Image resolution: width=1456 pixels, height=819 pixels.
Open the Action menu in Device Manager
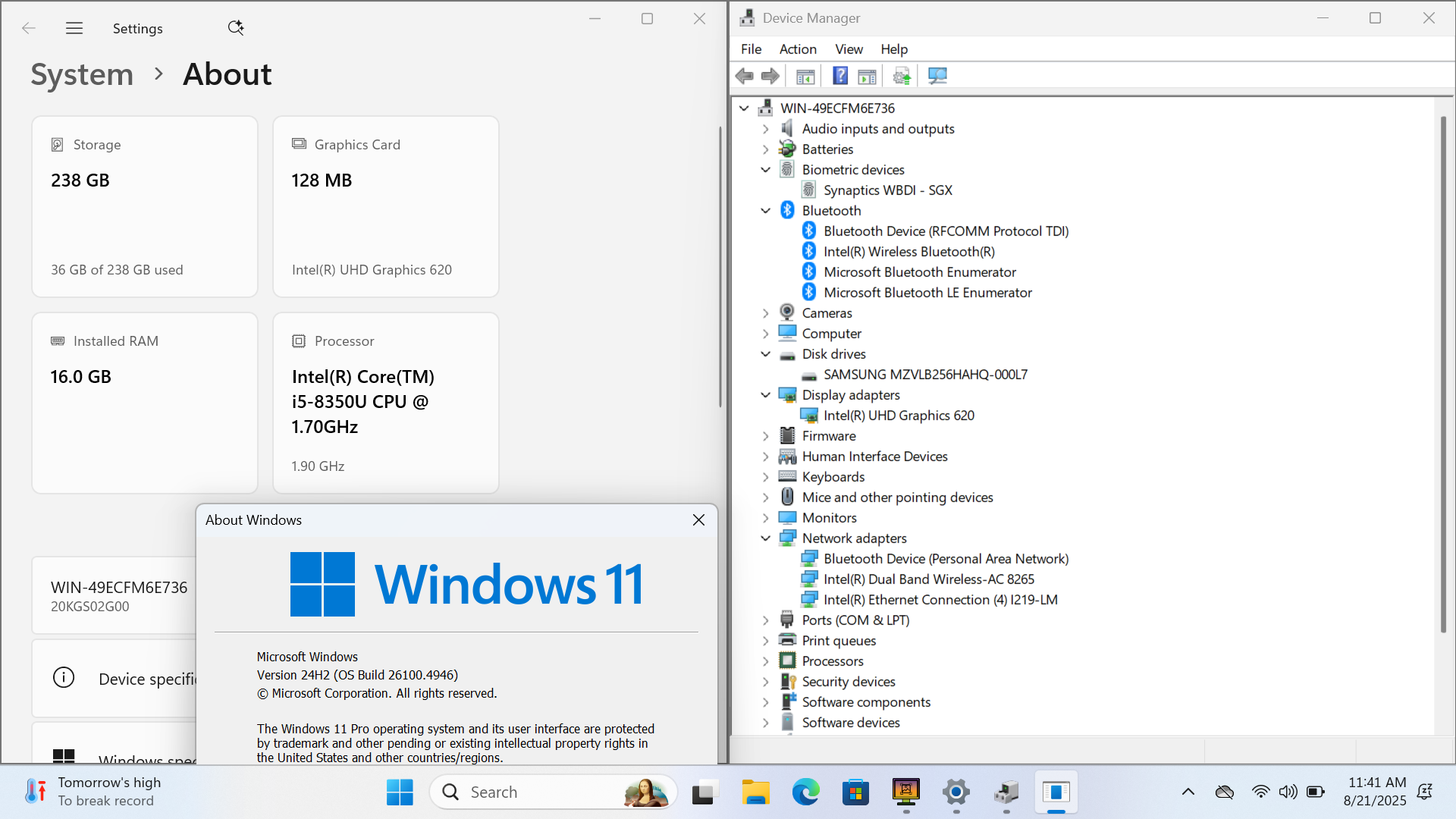click(x=798, y=49)
